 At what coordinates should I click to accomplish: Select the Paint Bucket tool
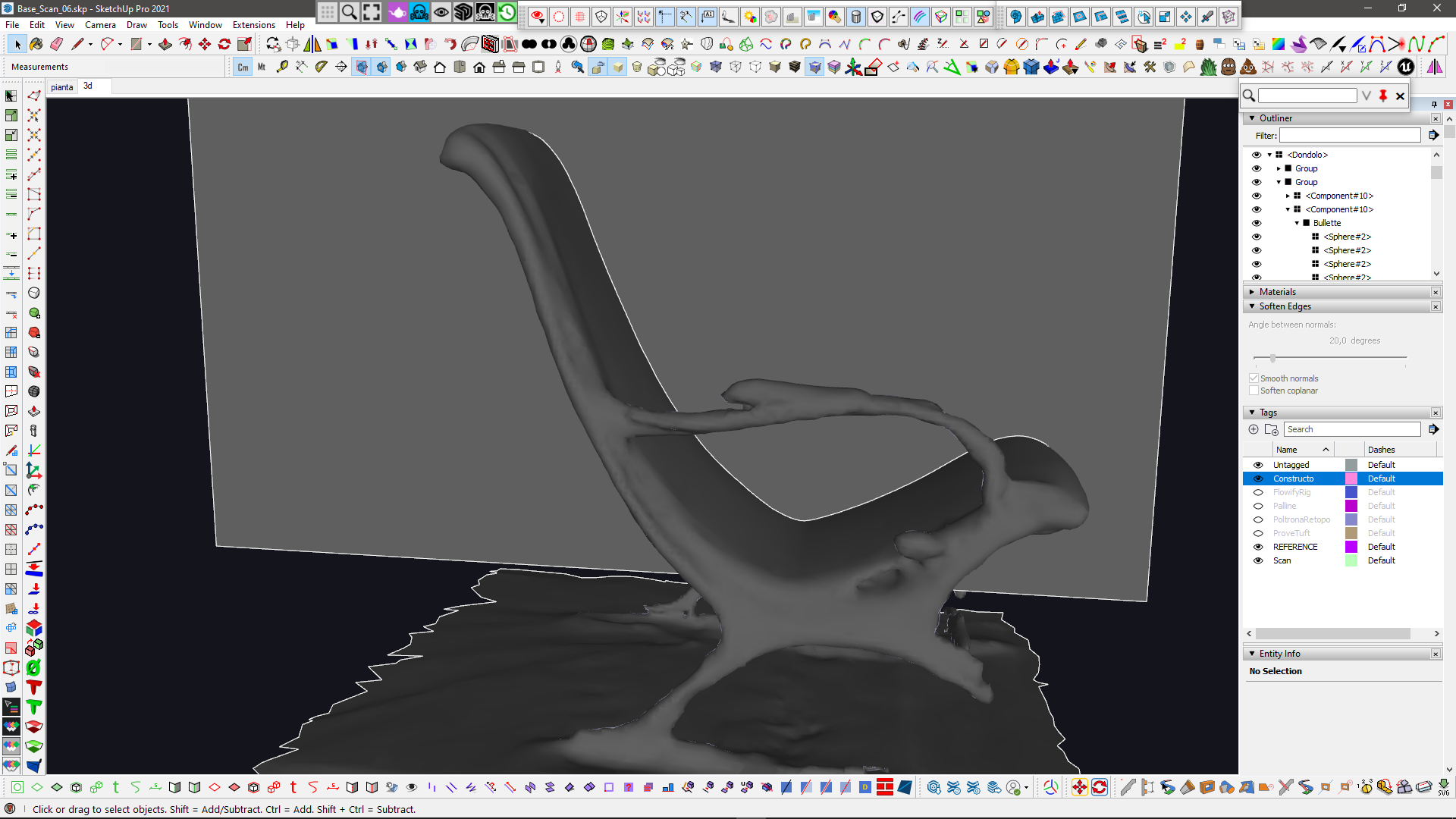36,44
